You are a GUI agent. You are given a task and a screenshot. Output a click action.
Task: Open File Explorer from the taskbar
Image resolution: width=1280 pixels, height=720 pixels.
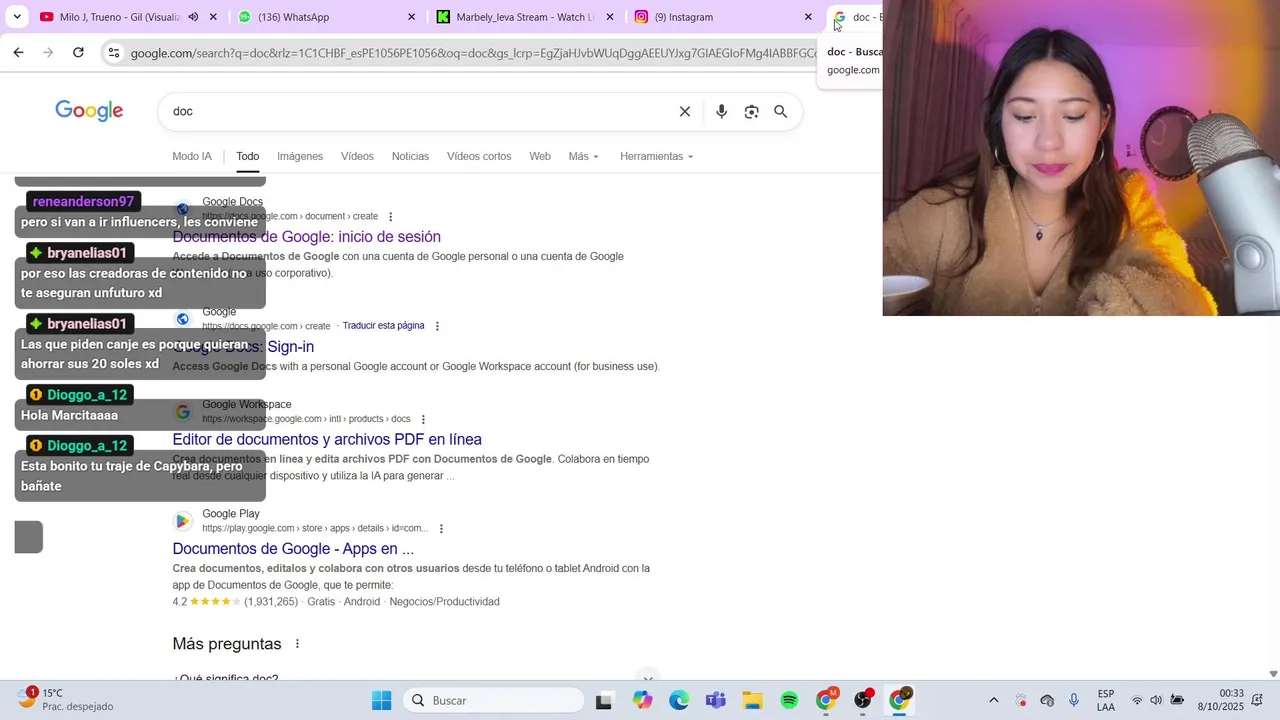pyautogui.click(x=753, y=701)
